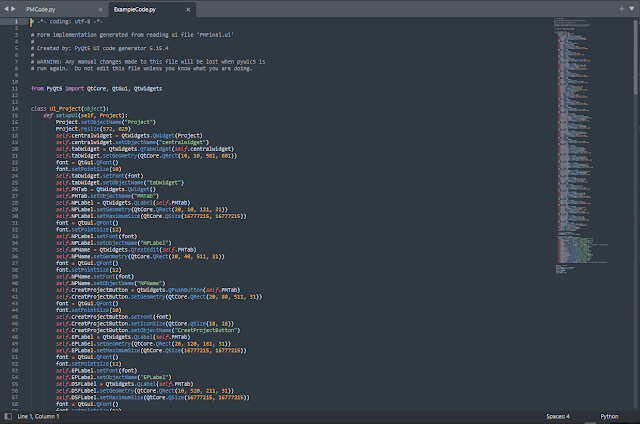Click the CreatProjectButton = QPushButton line
This screenshot has width=640, height=424.
[148, 290]
